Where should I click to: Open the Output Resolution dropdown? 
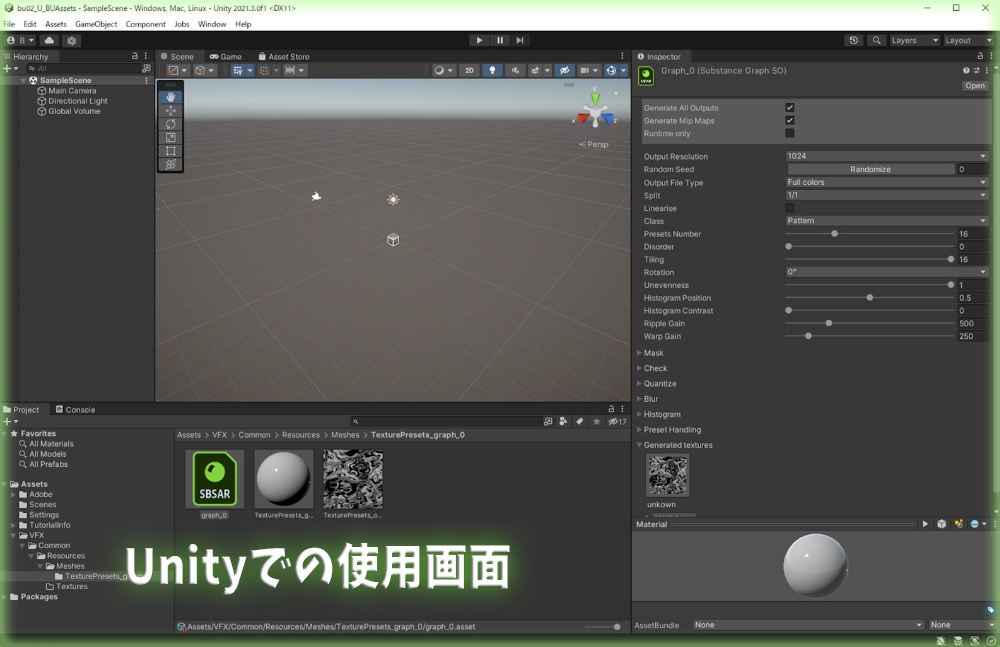[885, 156]
